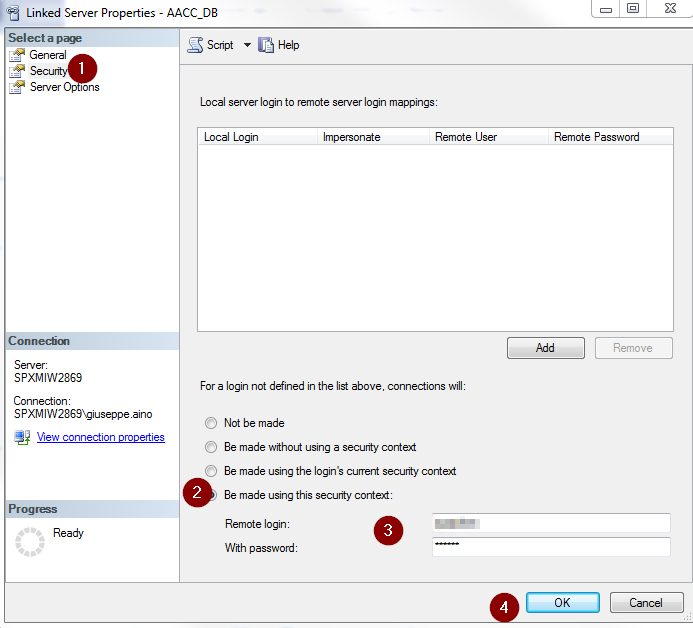This screenshot has height=628, width=693.
Task: Open View connection properties link
Action: coord(101,437)
